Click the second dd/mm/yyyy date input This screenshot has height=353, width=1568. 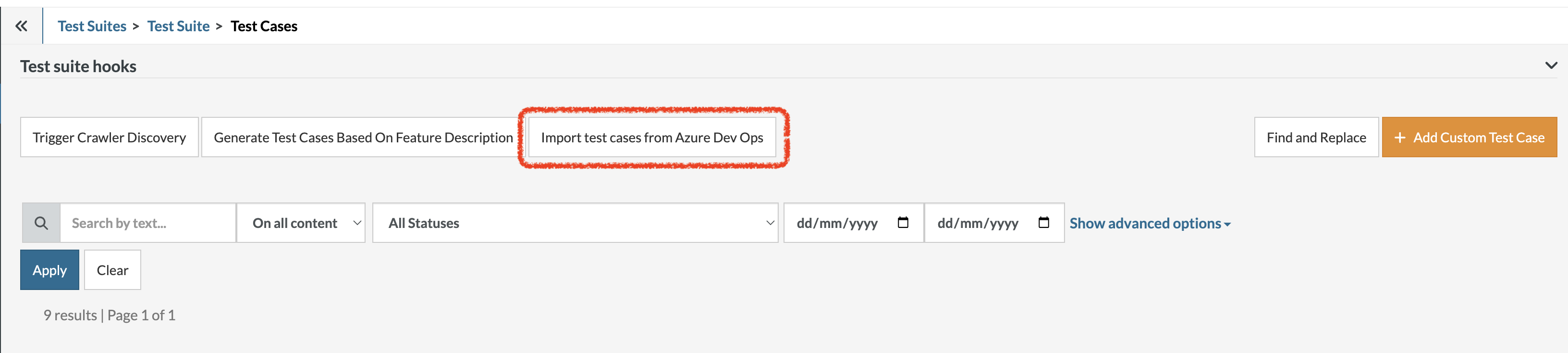(x=978, y=223)
